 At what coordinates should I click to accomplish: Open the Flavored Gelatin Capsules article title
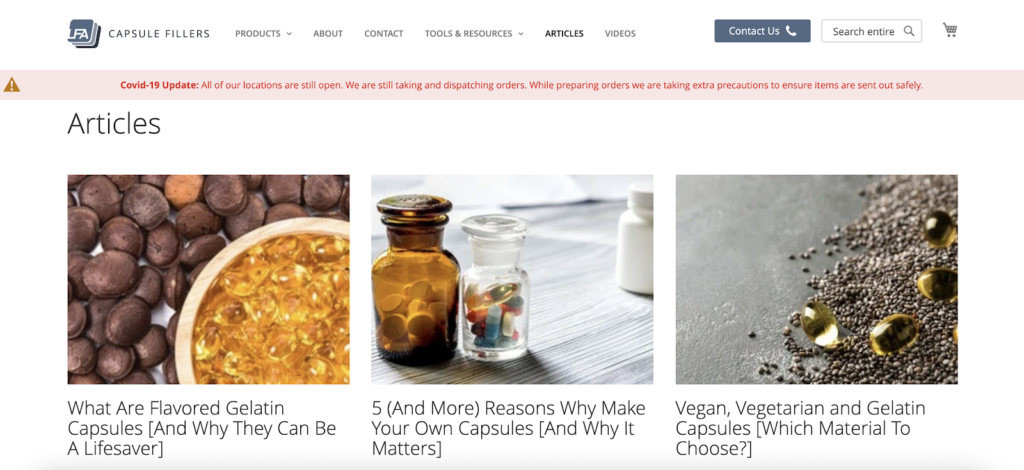(202, 428)
